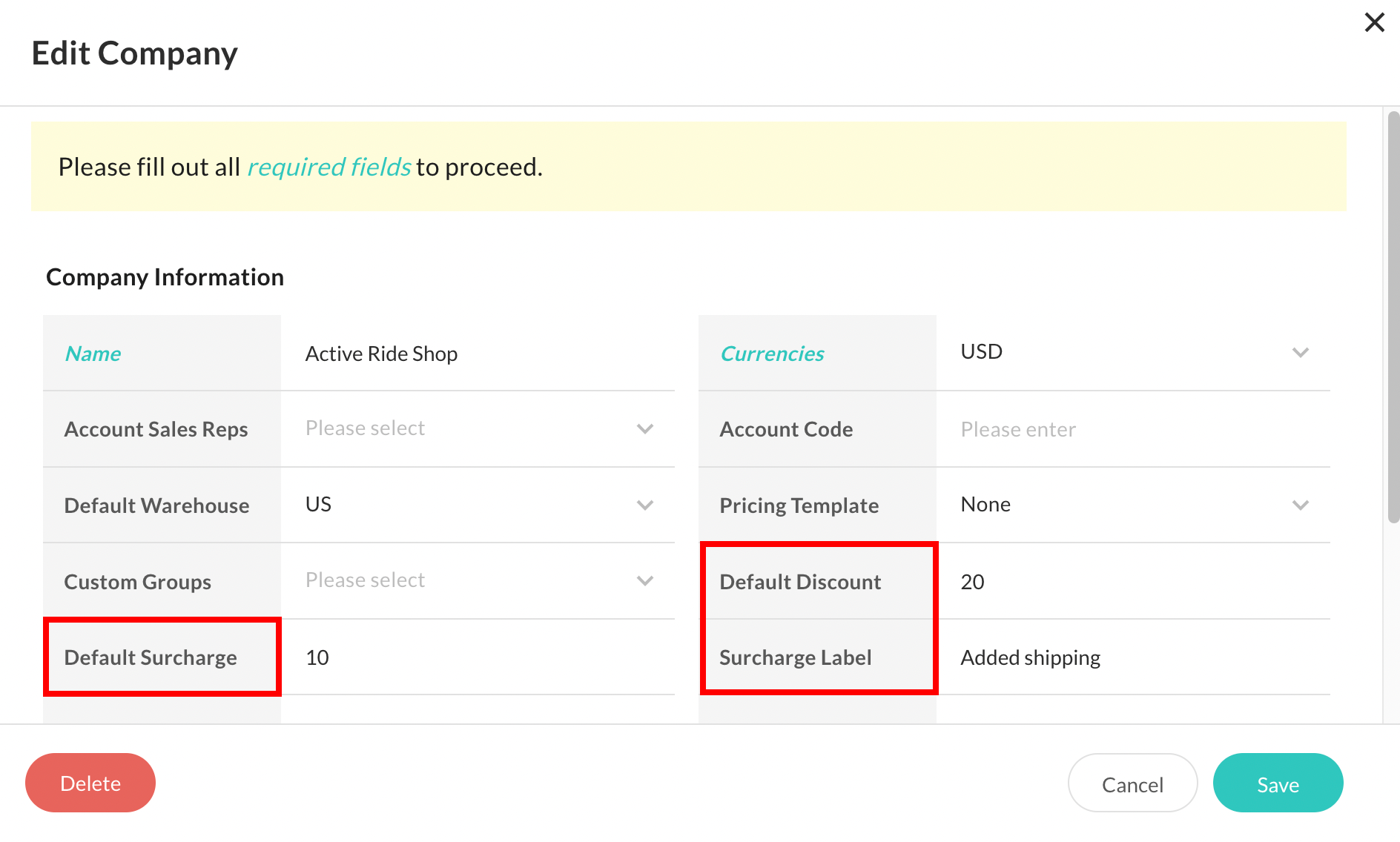Click the Account Sales Reps label
Screen dimensions: 1400x842
156,429
